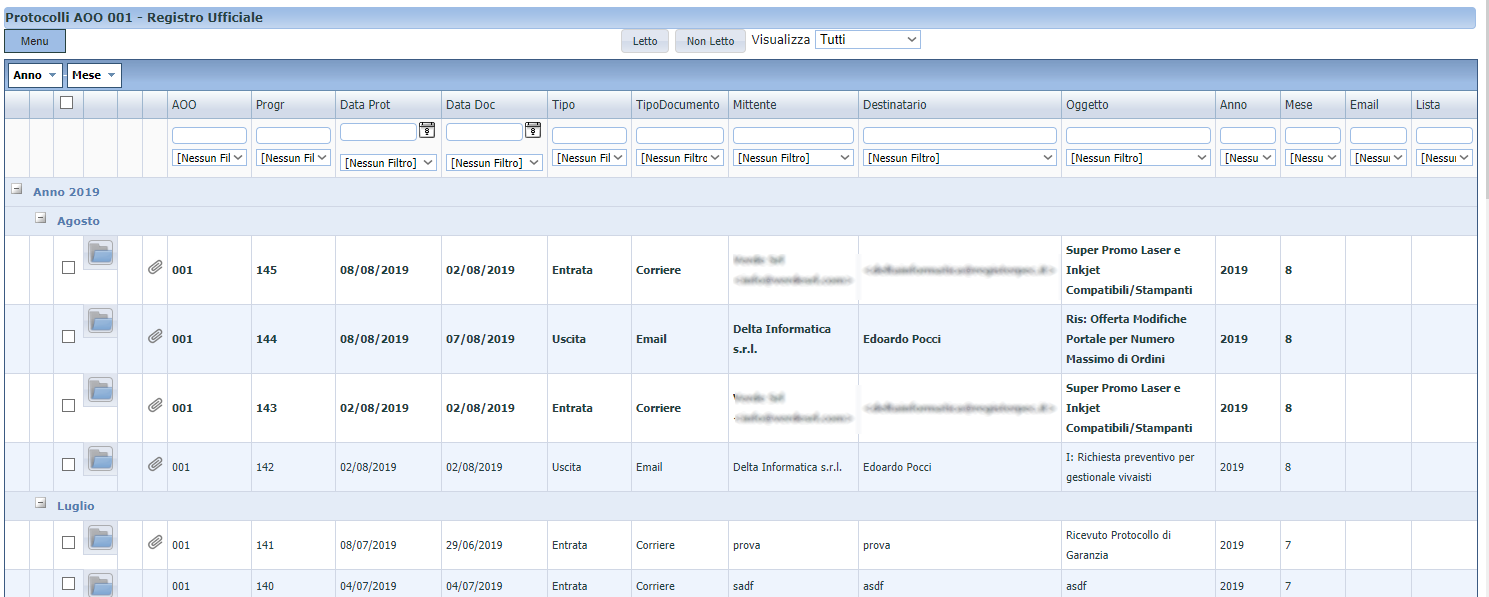Tick the select-all checkbox in header

pyautogui.click(x=67, y=102)
